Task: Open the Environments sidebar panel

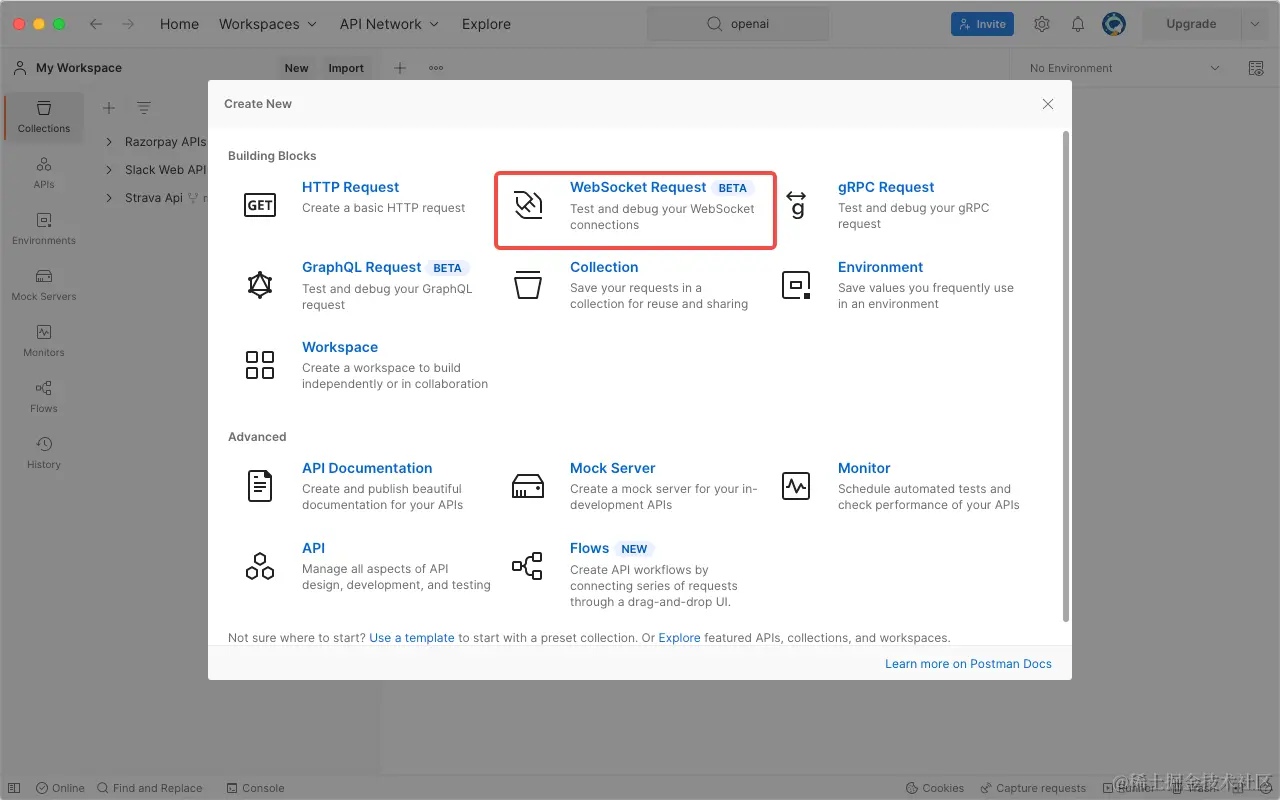Action: tap(44, 228)
